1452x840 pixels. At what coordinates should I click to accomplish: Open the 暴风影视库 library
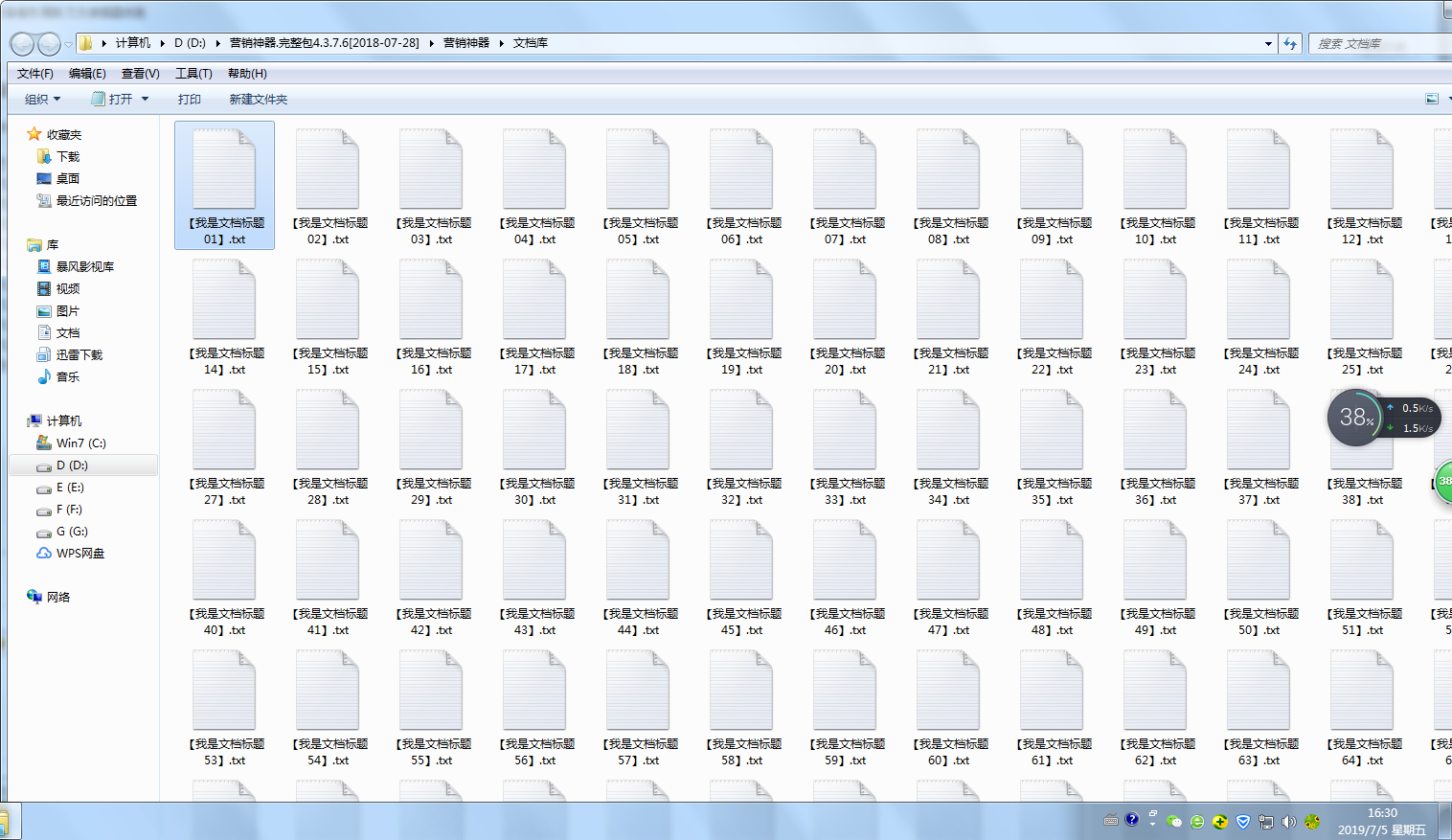click(x=84, y=267)
